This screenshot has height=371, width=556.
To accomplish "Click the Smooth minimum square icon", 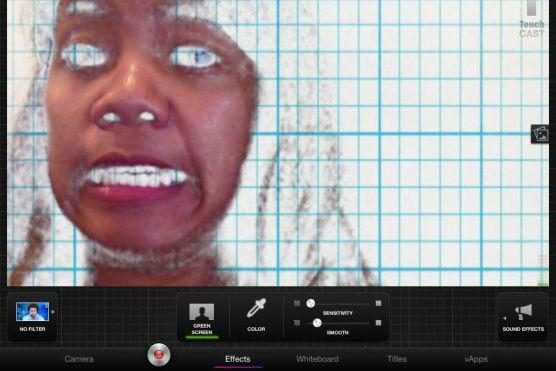I will [297, 323].
